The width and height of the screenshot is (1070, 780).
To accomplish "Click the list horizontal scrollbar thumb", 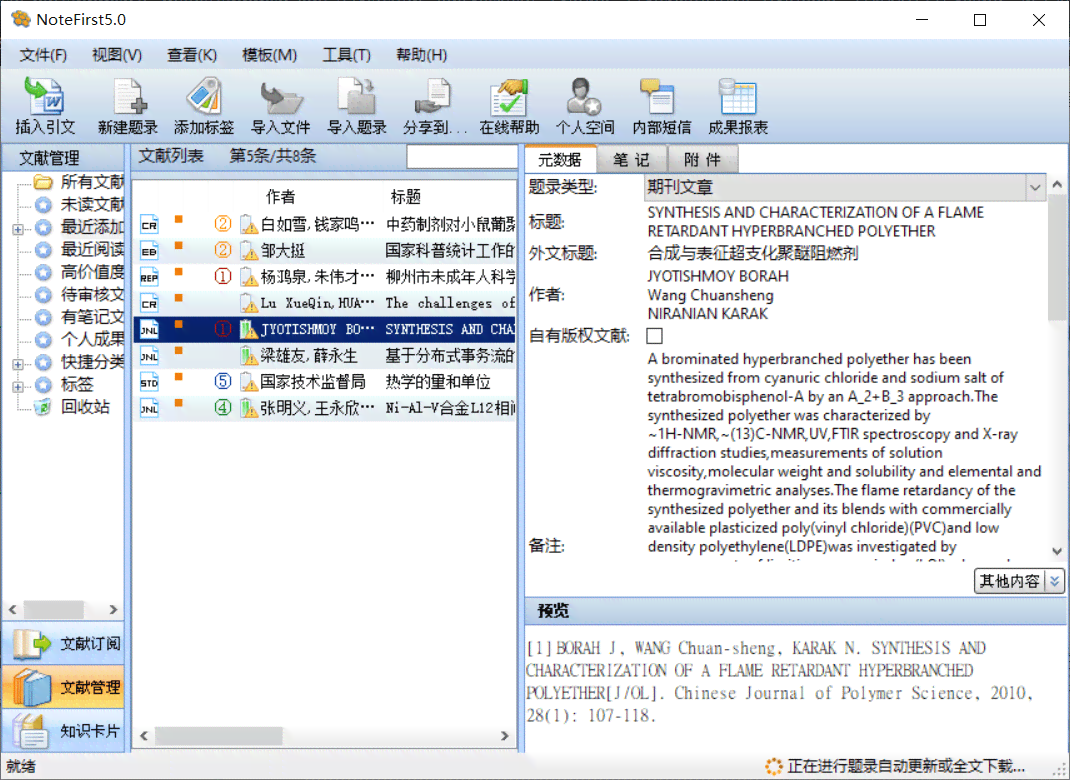I will tap(218, 736).
